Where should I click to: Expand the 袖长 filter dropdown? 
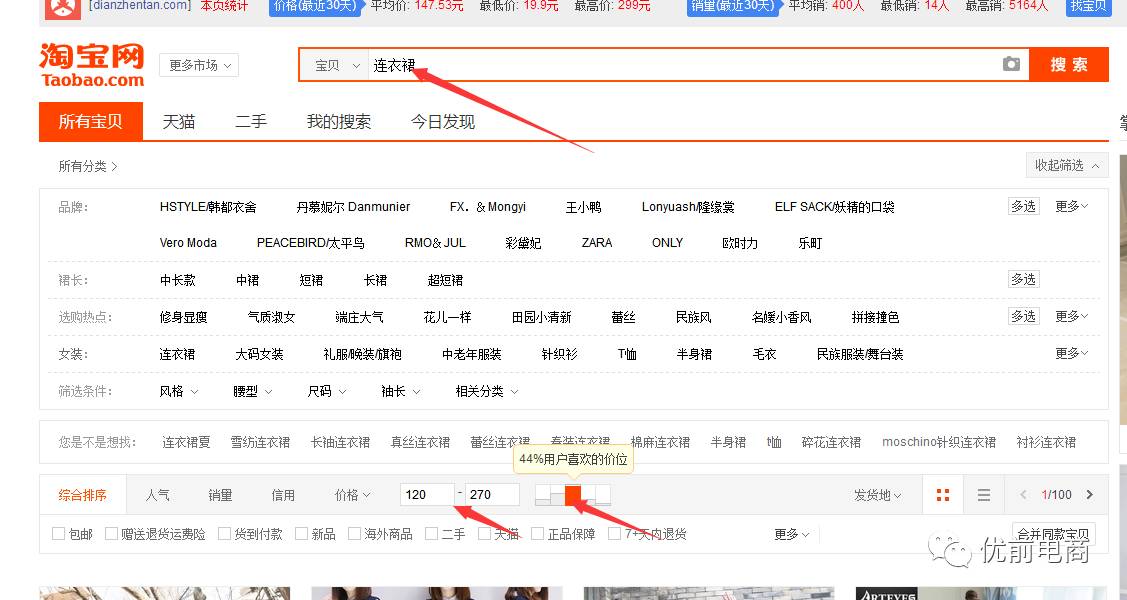tap(401, 391)
